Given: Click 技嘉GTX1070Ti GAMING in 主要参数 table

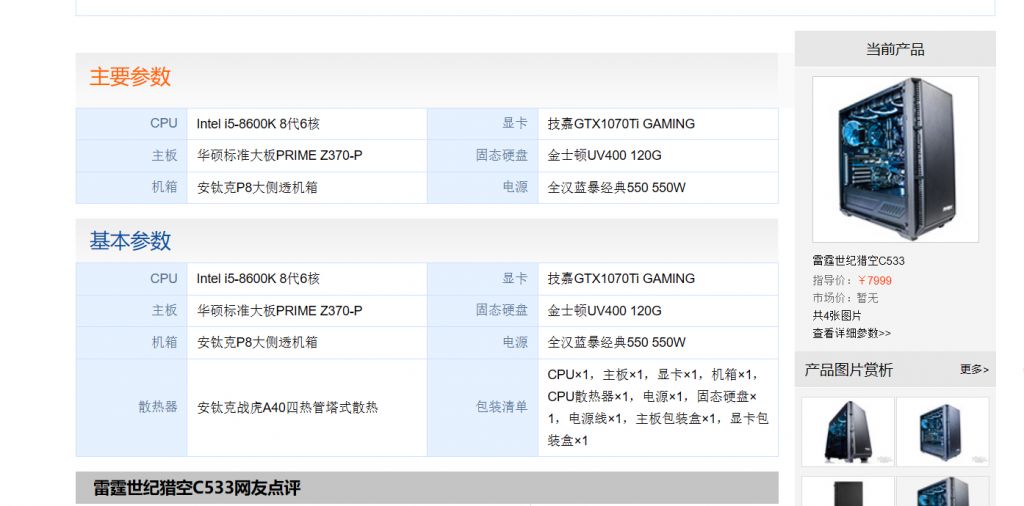Looking at the screenshot, I should click(621, 123).
